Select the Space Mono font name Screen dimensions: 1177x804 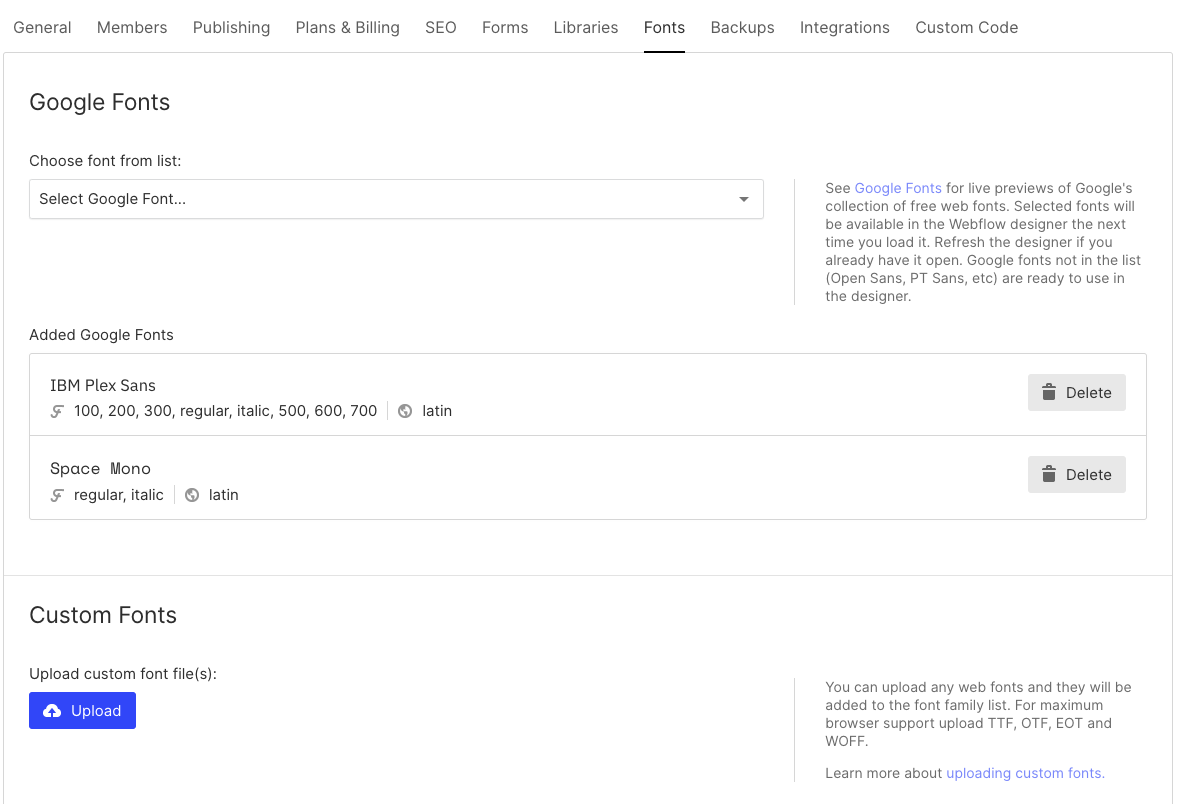click(x=101, y=468)
